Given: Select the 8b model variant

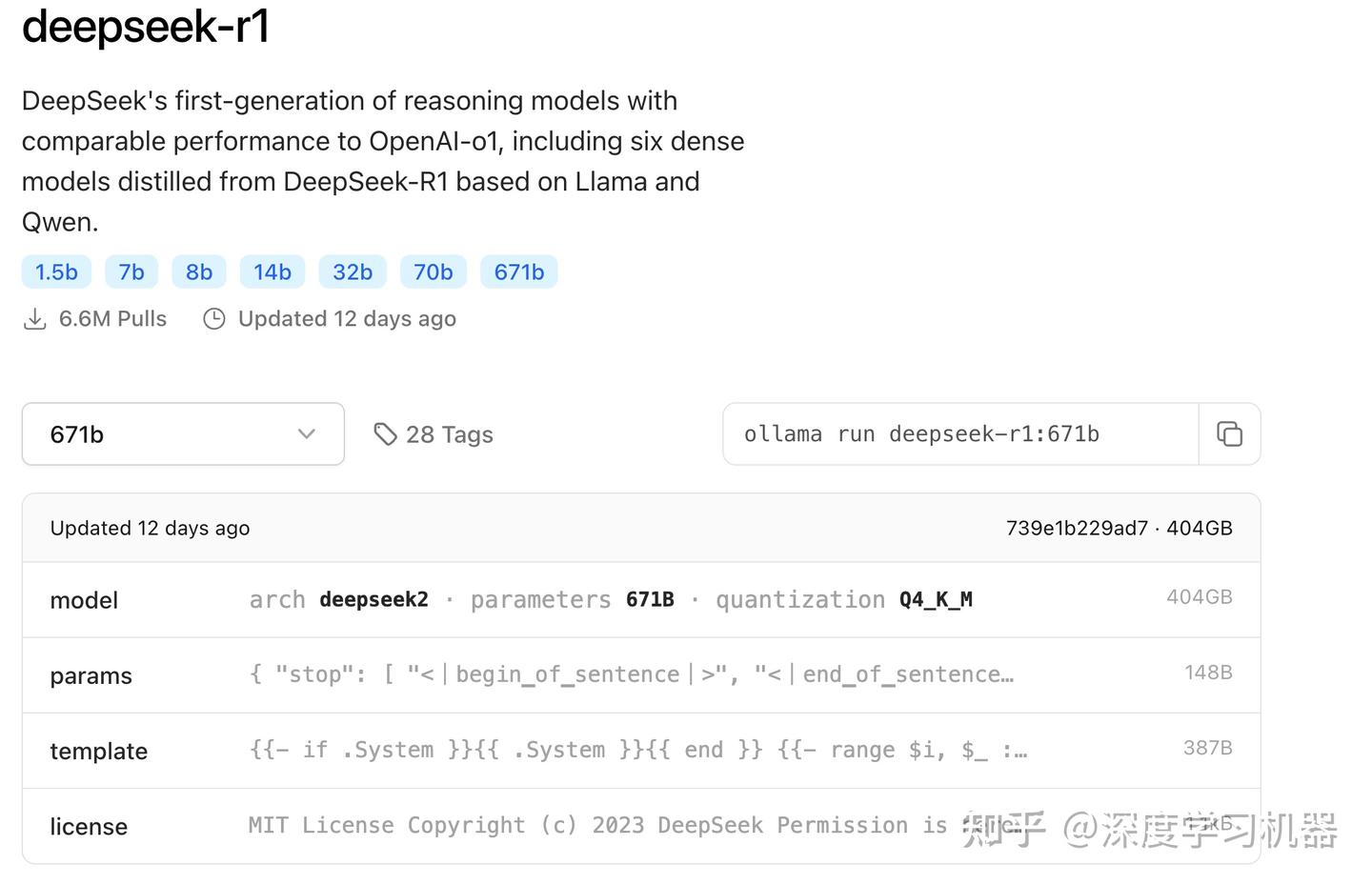Looking at the screenshot, I should click(x=198, y=271).
